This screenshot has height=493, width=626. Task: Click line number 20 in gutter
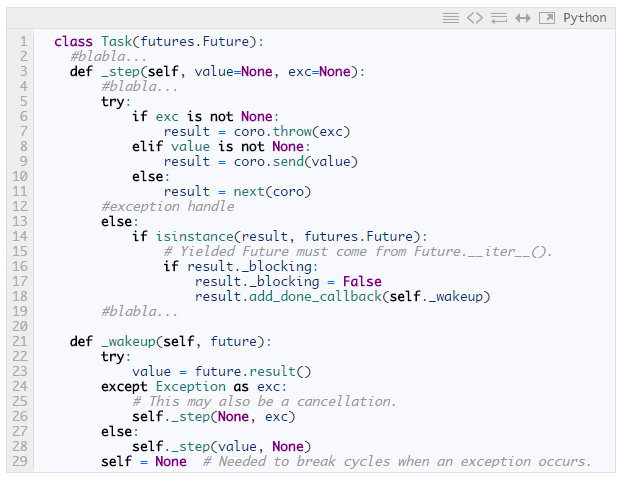click(x=20, y=327)
